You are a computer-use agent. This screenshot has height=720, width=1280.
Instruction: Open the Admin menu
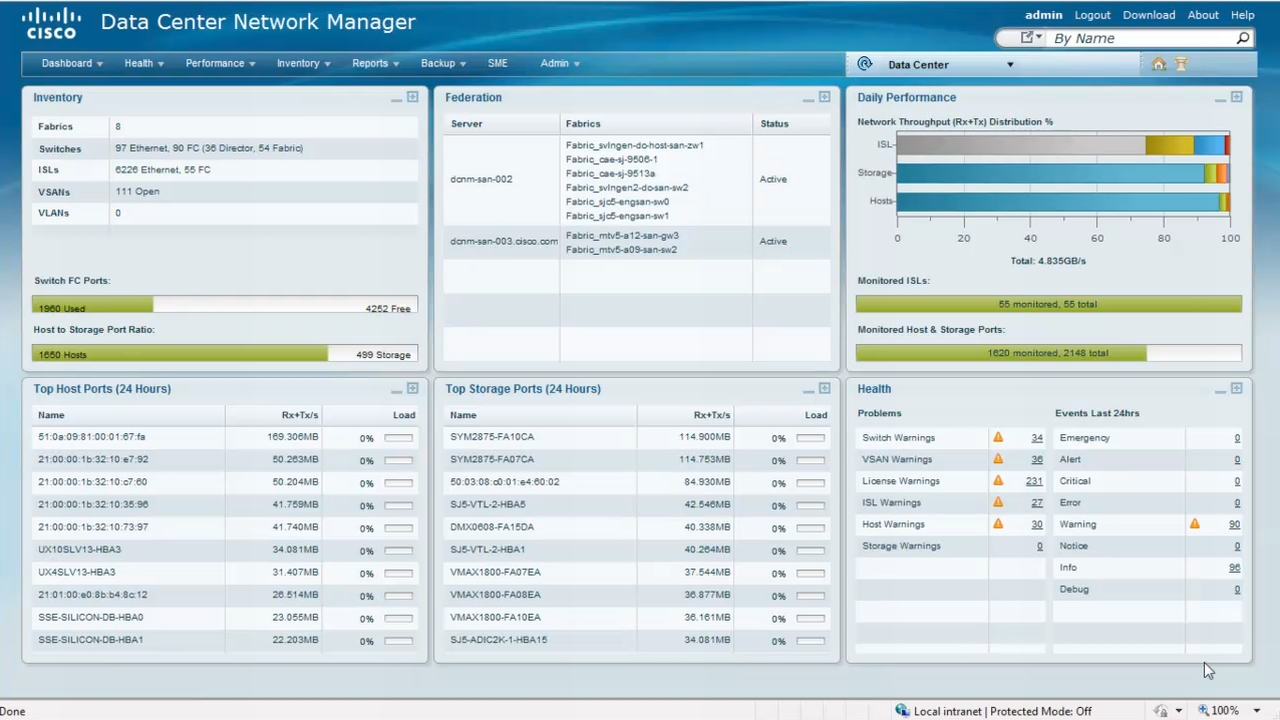point(560,63)
